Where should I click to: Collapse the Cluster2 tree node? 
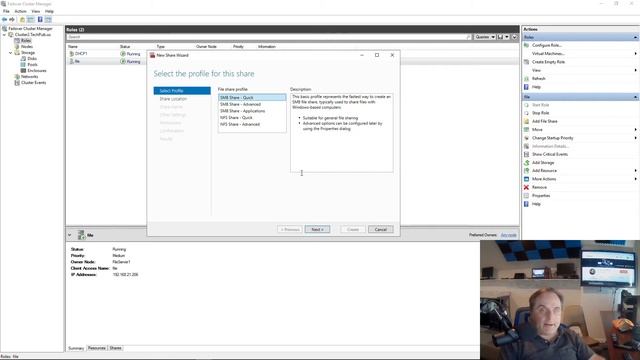(4, 35)
